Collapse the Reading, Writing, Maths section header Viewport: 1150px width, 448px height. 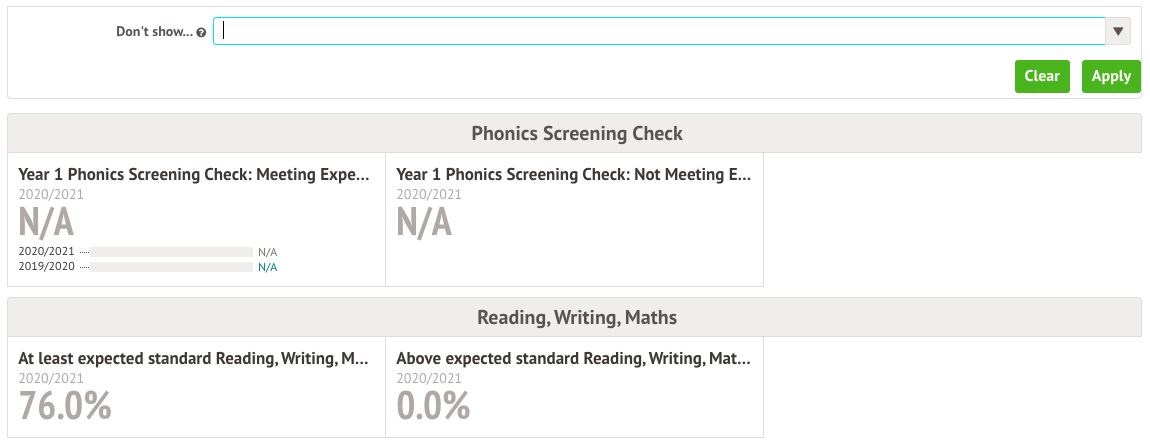(x=574, y=317)
